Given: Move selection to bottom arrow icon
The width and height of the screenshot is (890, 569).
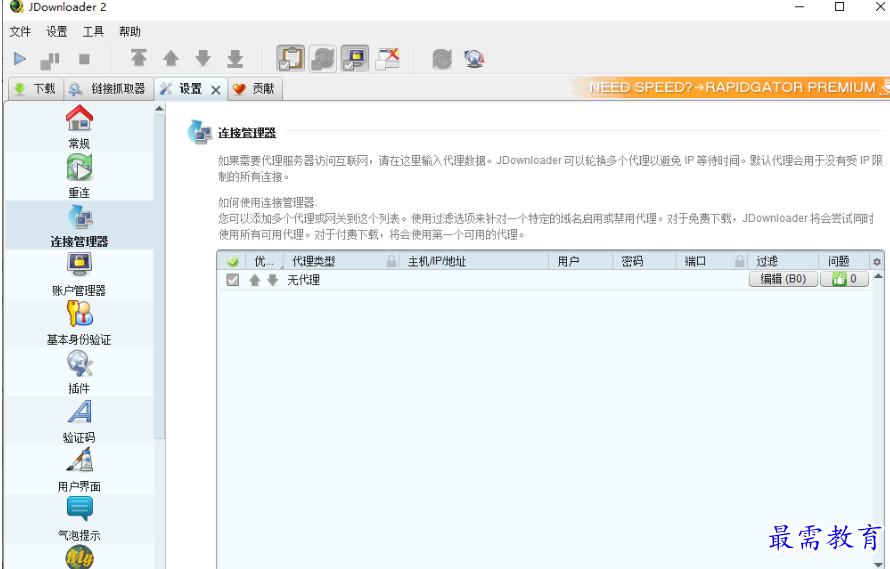Looking at the screenshot, I should 235,58.
